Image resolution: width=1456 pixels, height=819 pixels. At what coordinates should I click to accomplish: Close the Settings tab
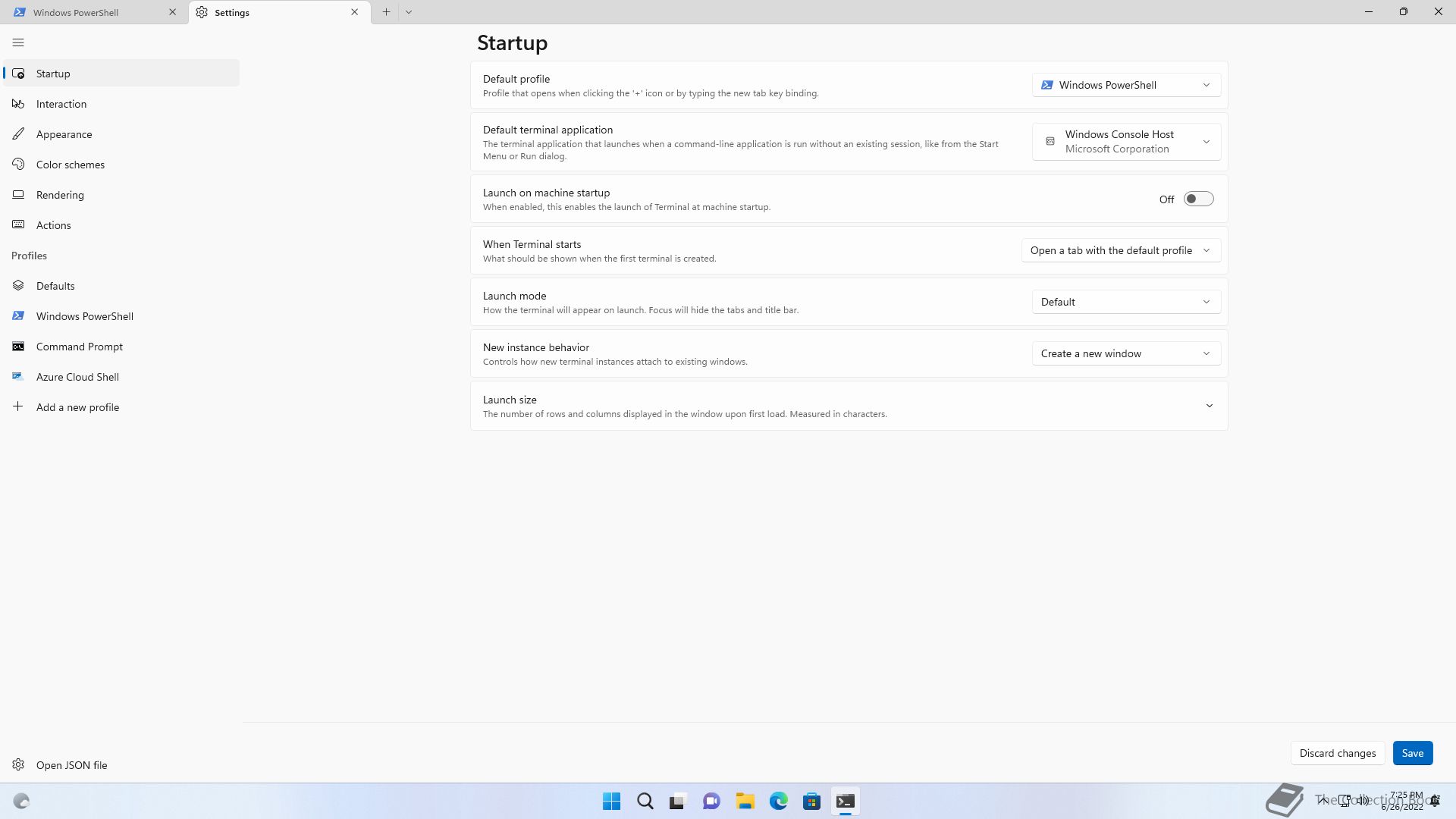pyautogui.click(x=354, y=12)
